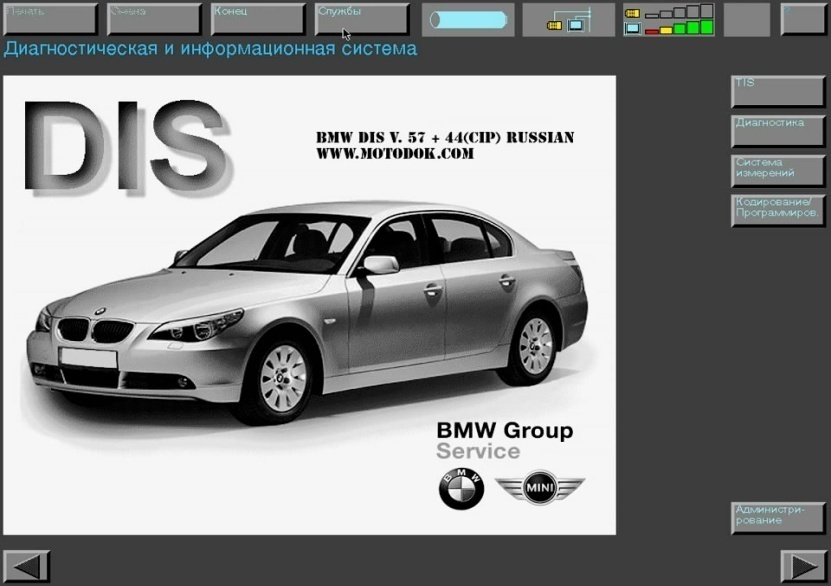The height and width of the screenshot is (586, 831).
Task: Click the 'BMW DIS V. 57 + 44(CIP) RUSSIAN' text
Action: click(x=445, y=138)
